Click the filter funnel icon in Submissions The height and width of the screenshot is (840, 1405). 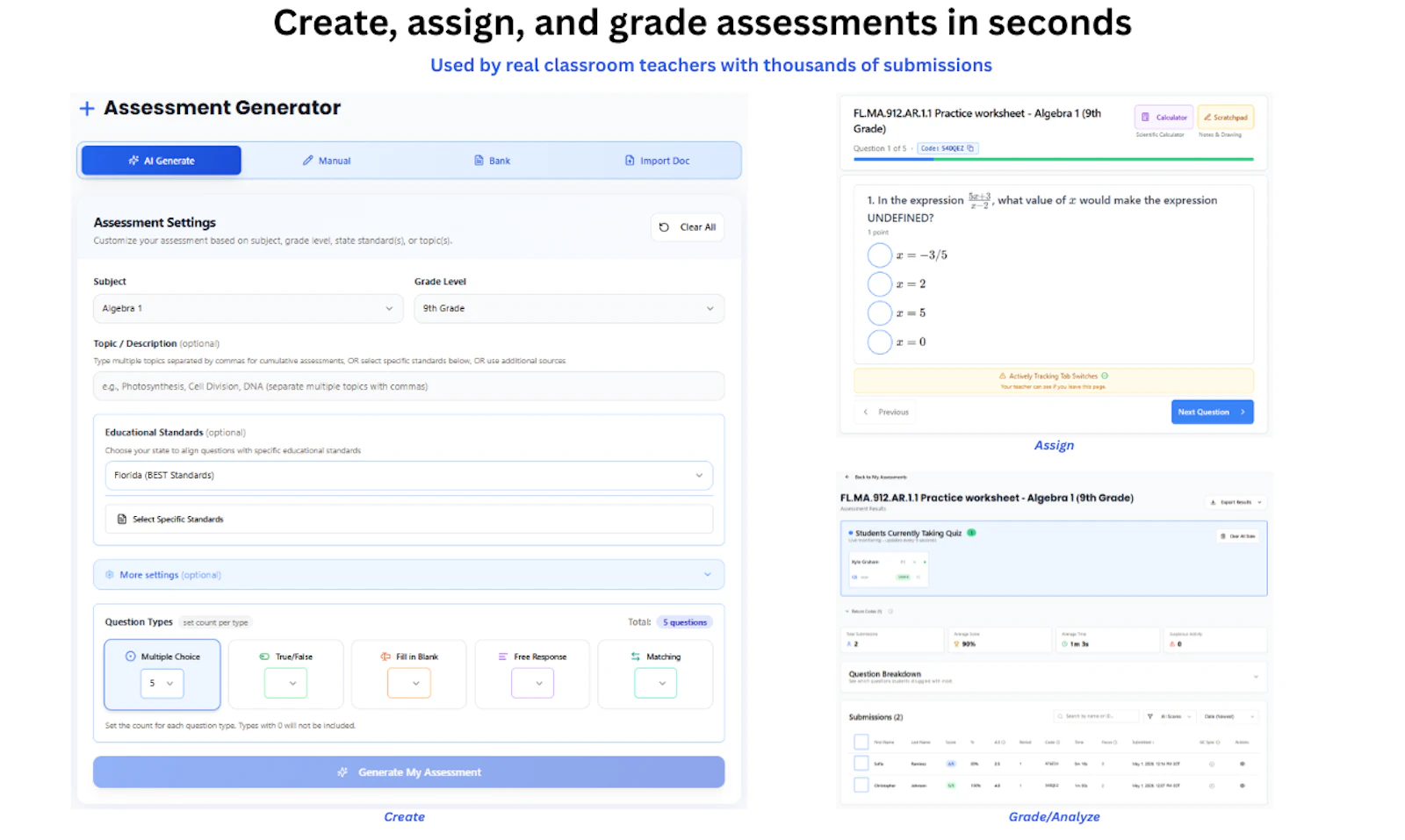[x=1149, y=716]
